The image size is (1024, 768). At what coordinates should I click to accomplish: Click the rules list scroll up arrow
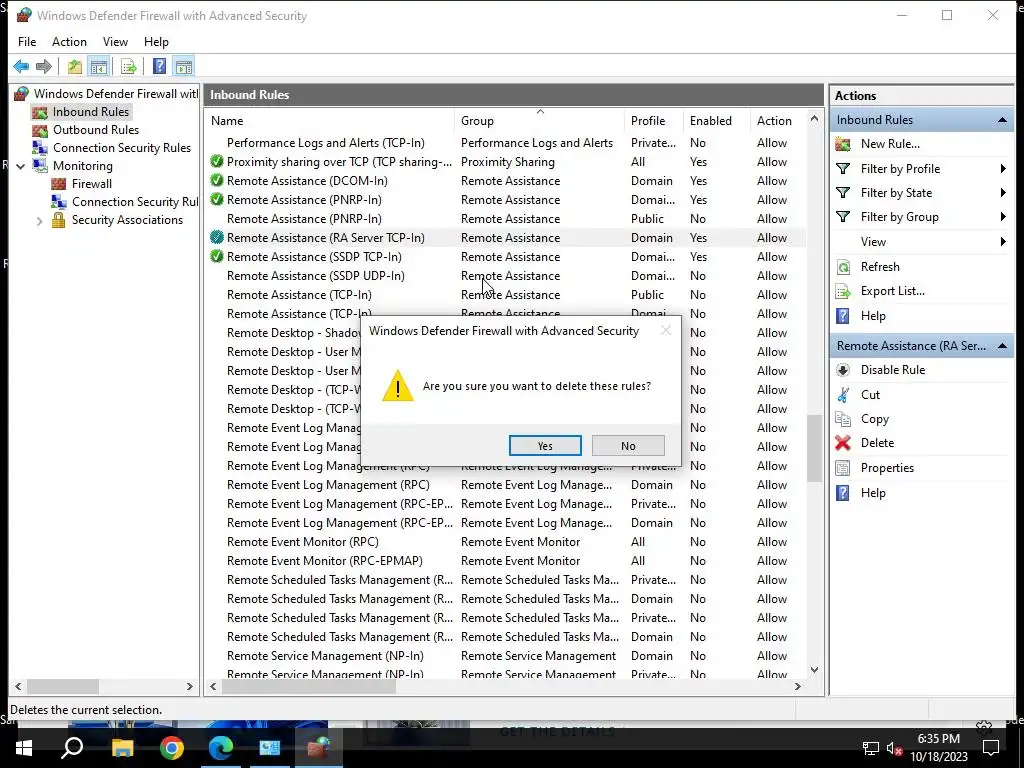click(814, 119)
